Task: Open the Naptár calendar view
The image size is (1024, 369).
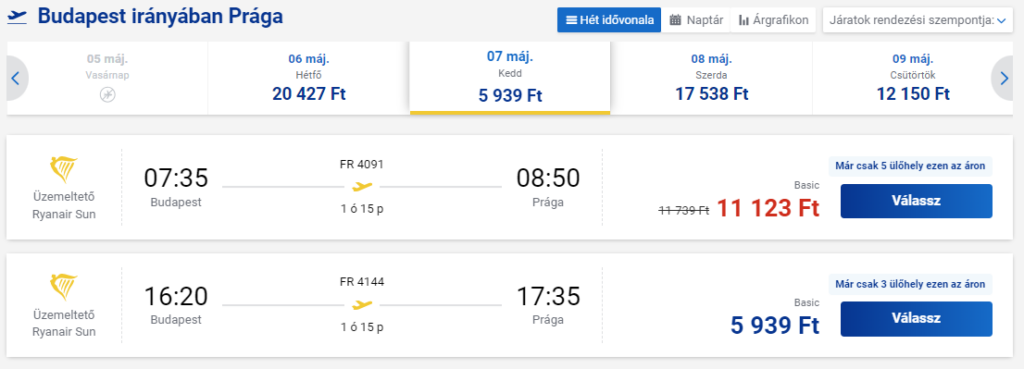Action: click(696, 20)
